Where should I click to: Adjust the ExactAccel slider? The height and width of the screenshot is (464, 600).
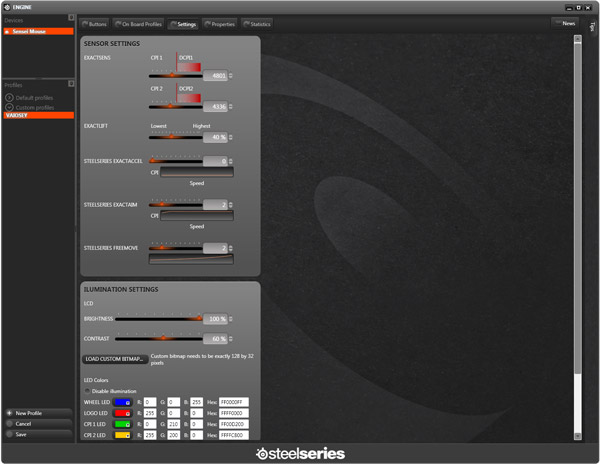click(176, 161)
